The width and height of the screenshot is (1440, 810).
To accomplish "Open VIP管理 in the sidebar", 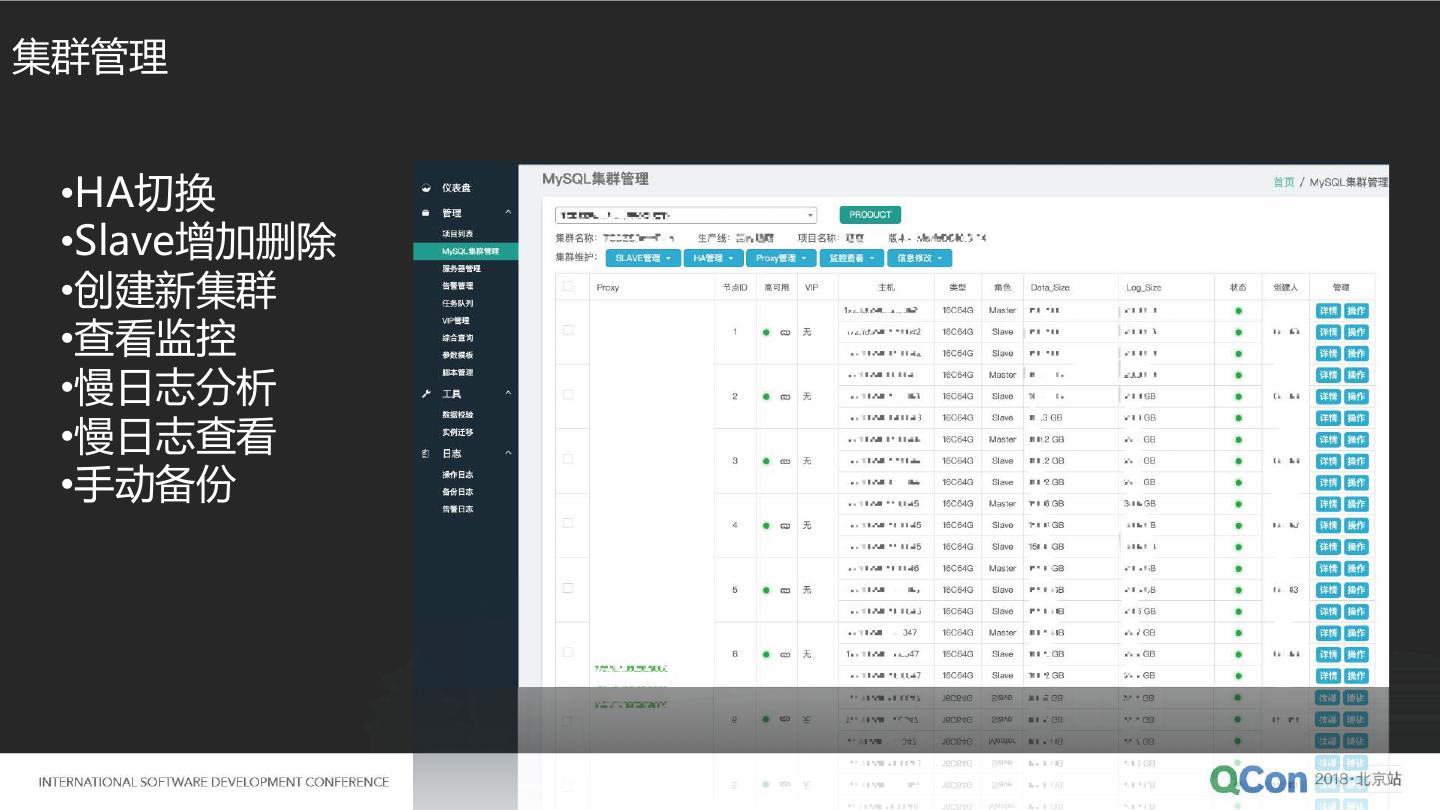I will point(456,321).
